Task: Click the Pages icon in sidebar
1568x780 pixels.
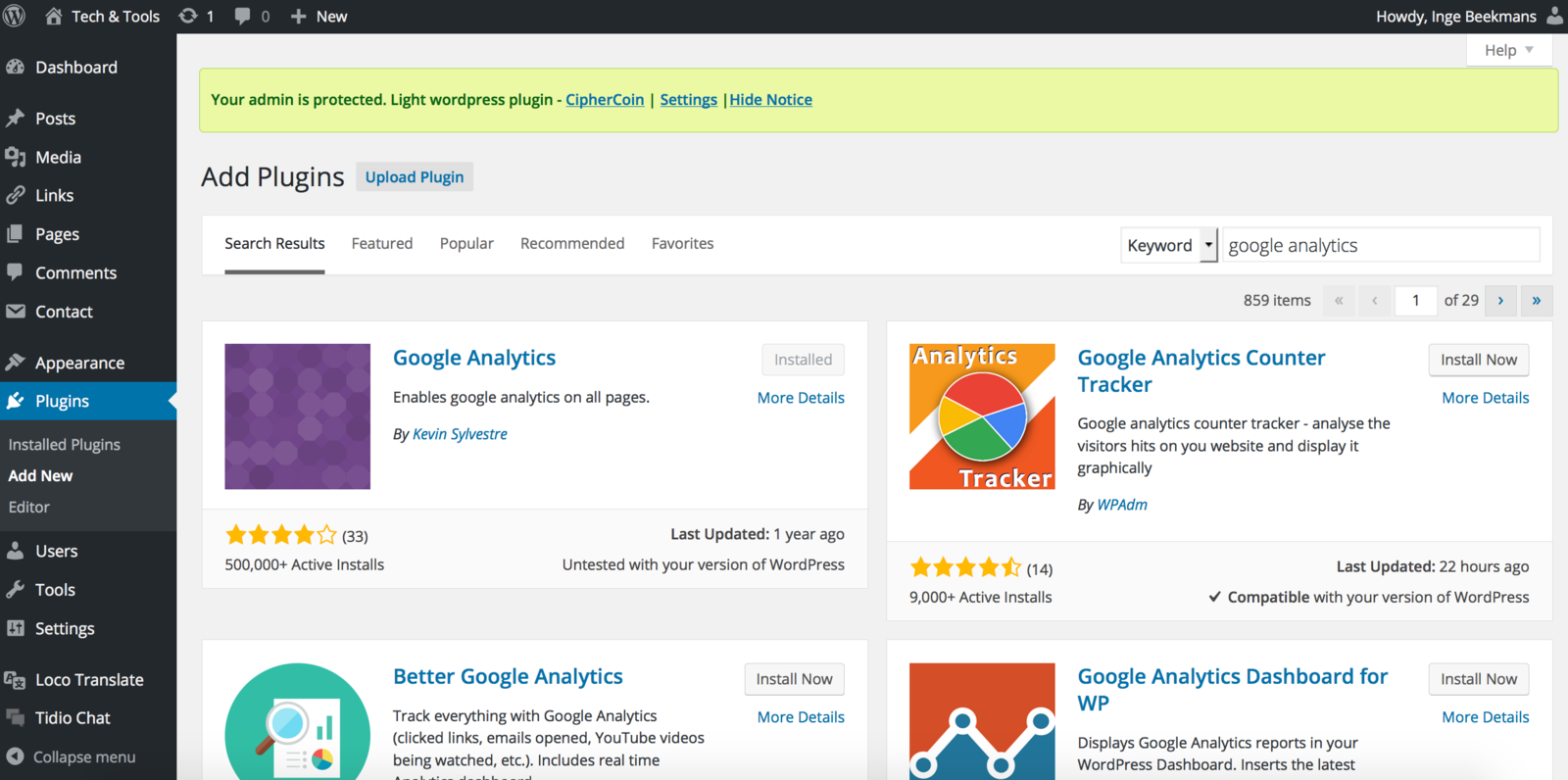Action: [x=15, y=233]
